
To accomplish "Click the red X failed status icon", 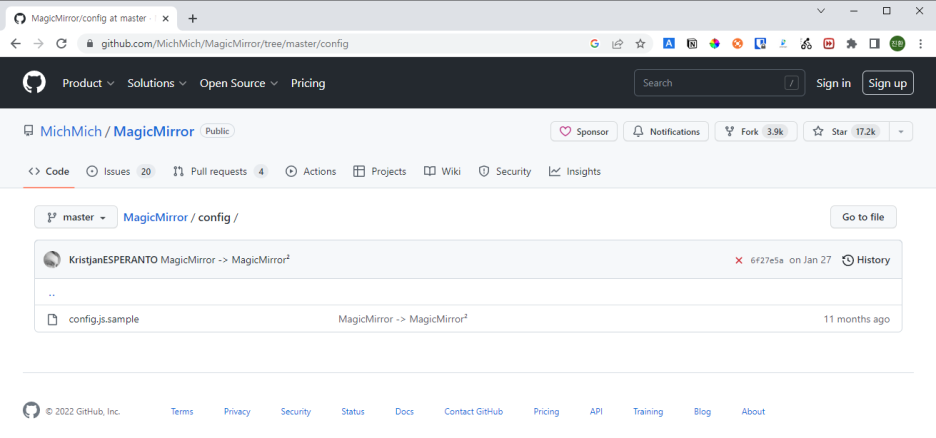I will (738, 260).
